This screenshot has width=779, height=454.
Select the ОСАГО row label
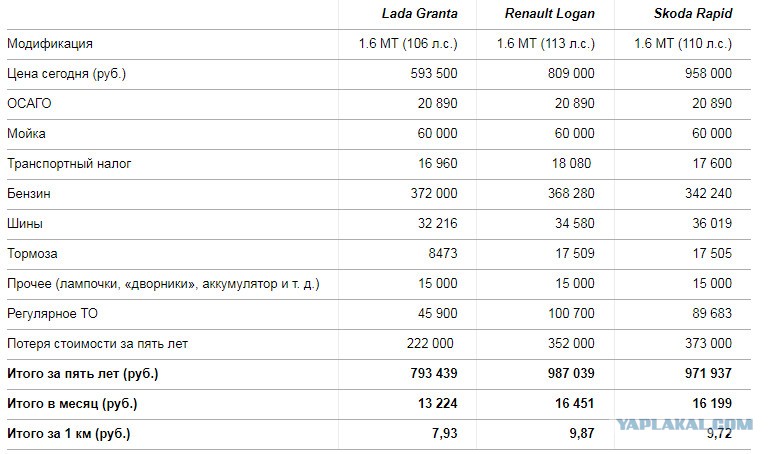click(29, 104)
